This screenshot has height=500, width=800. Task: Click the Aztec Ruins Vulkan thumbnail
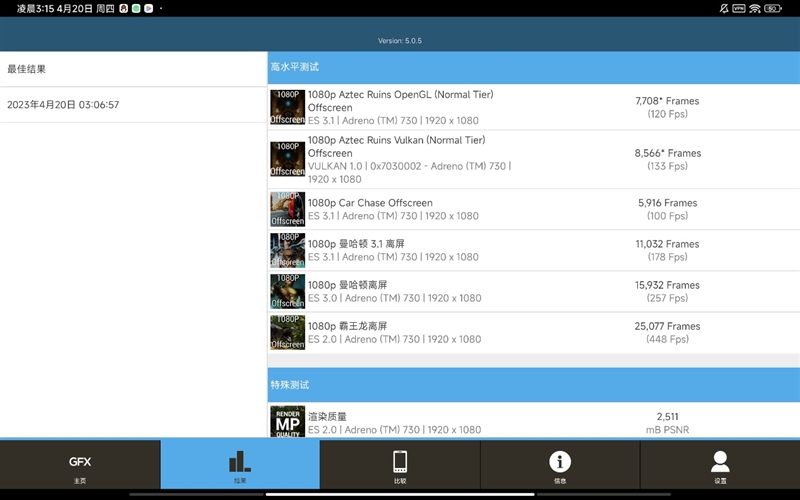[287, 159]
